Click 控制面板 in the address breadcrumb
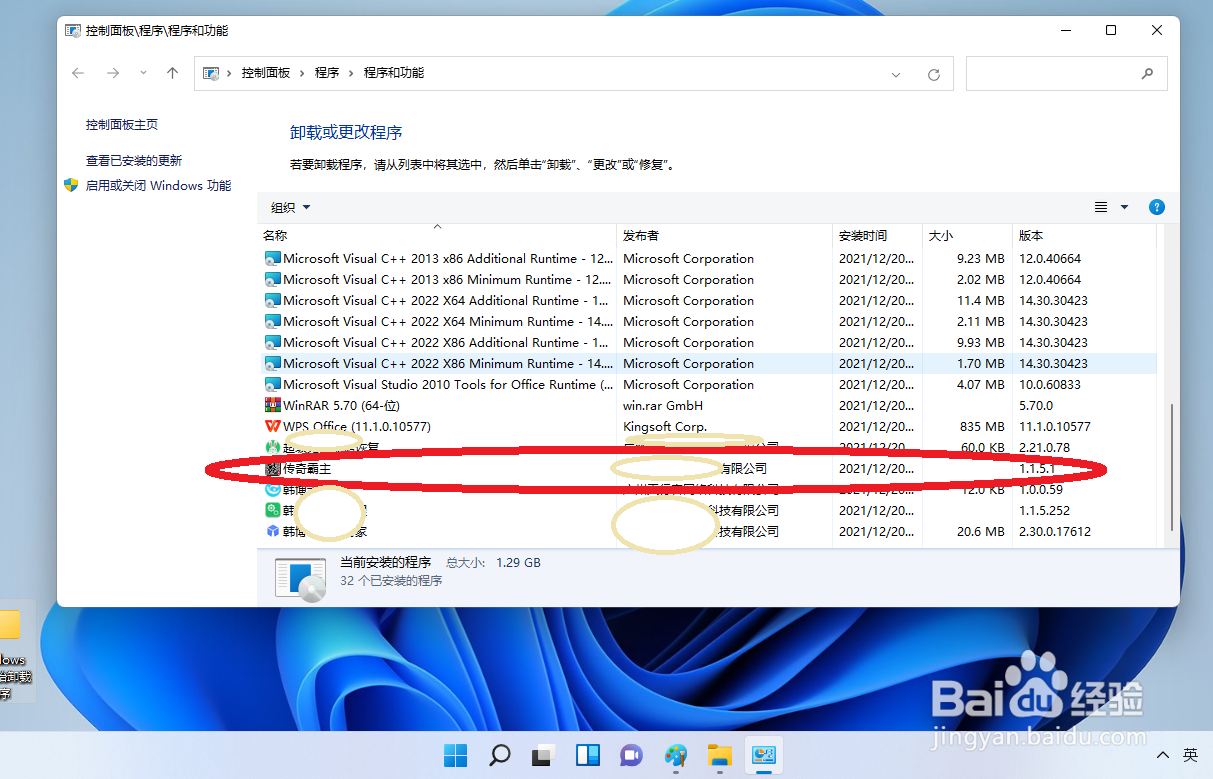Viewport: 1213px width, 779px height. tap(265, 73)
